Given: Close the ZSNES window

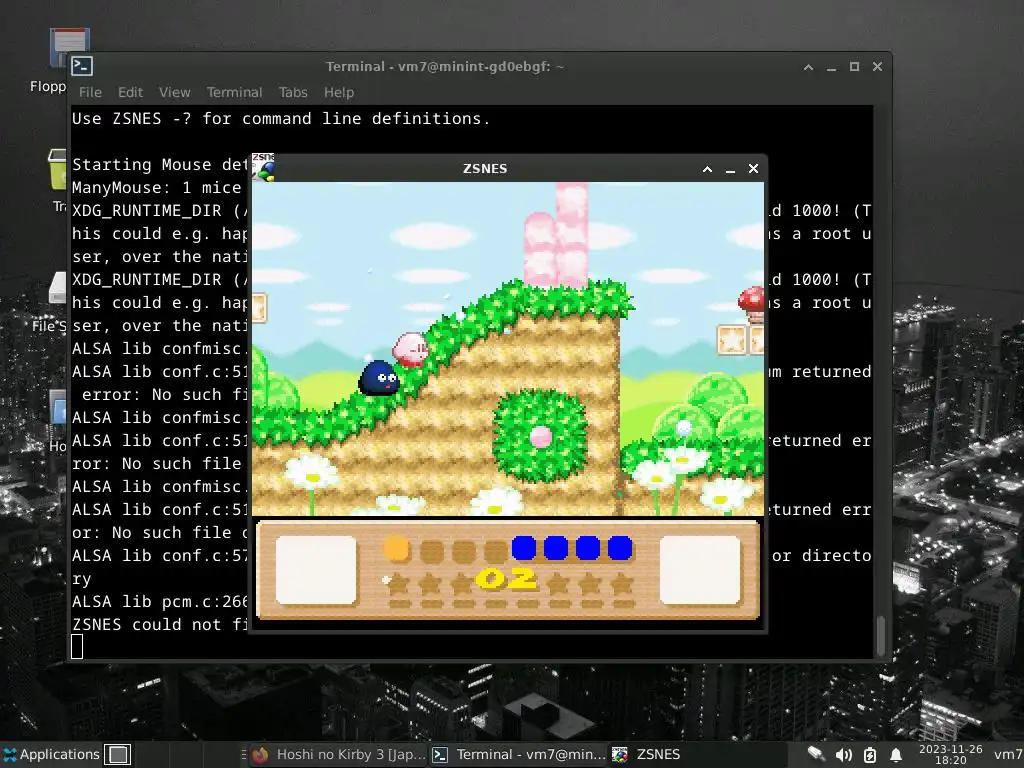Looking at the screenshot, I should click(x=753, y=168).
